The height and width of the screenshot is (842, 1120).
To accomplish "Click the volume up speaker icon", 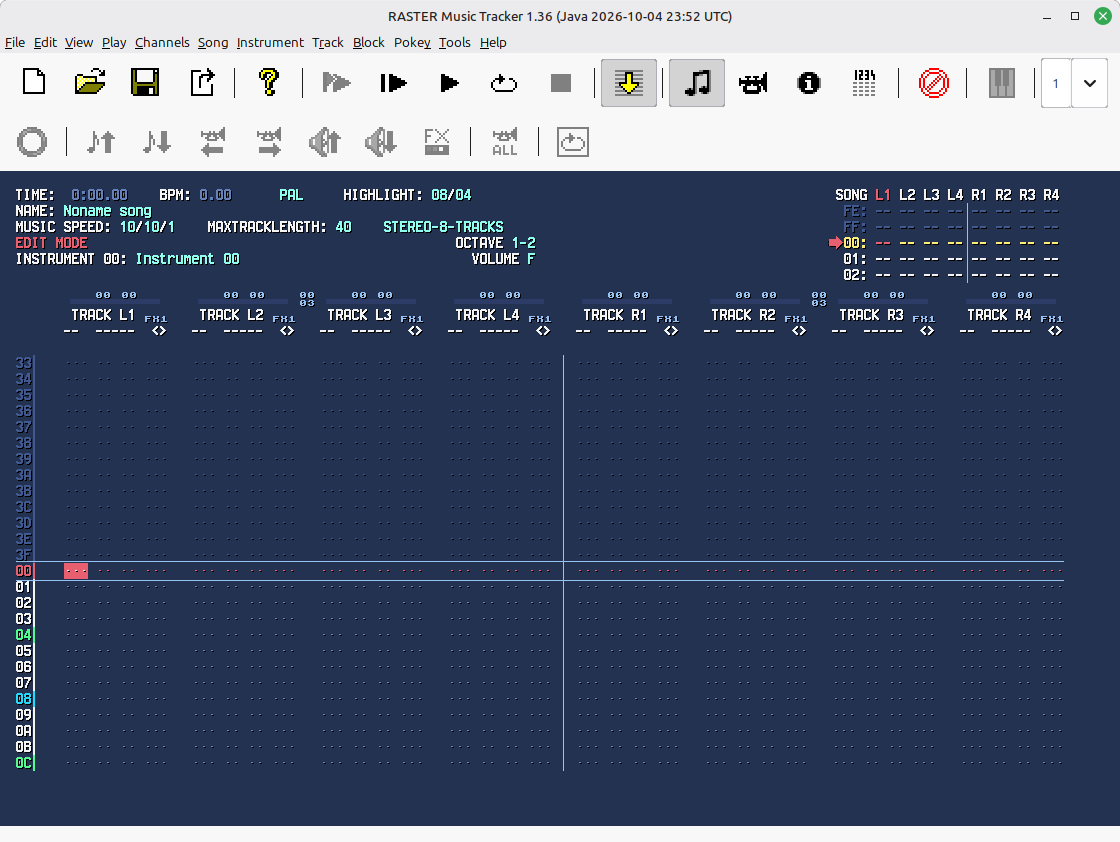I will tap(324, 141).
